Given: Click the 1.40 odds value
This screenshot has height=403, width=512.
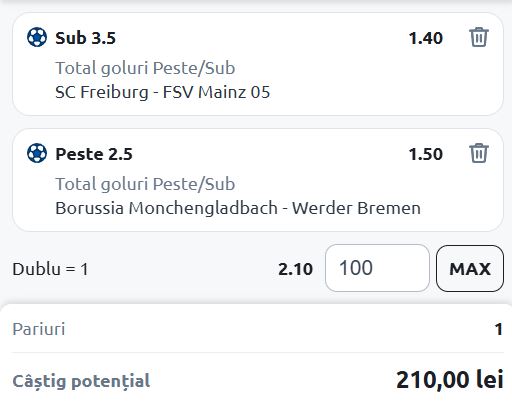Looking at the screenshot, I should point(426,38).
